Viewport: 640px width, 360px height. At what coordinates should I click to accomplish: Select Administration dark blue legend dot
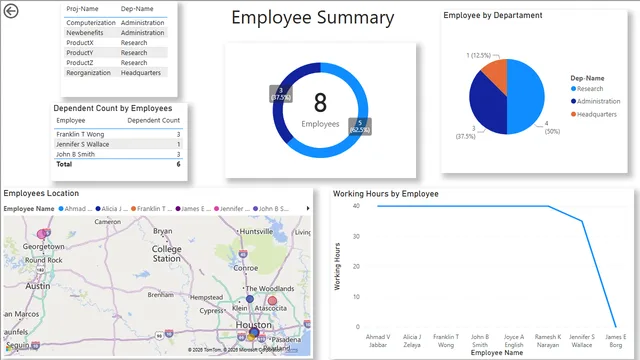click(x=573, y=101)
